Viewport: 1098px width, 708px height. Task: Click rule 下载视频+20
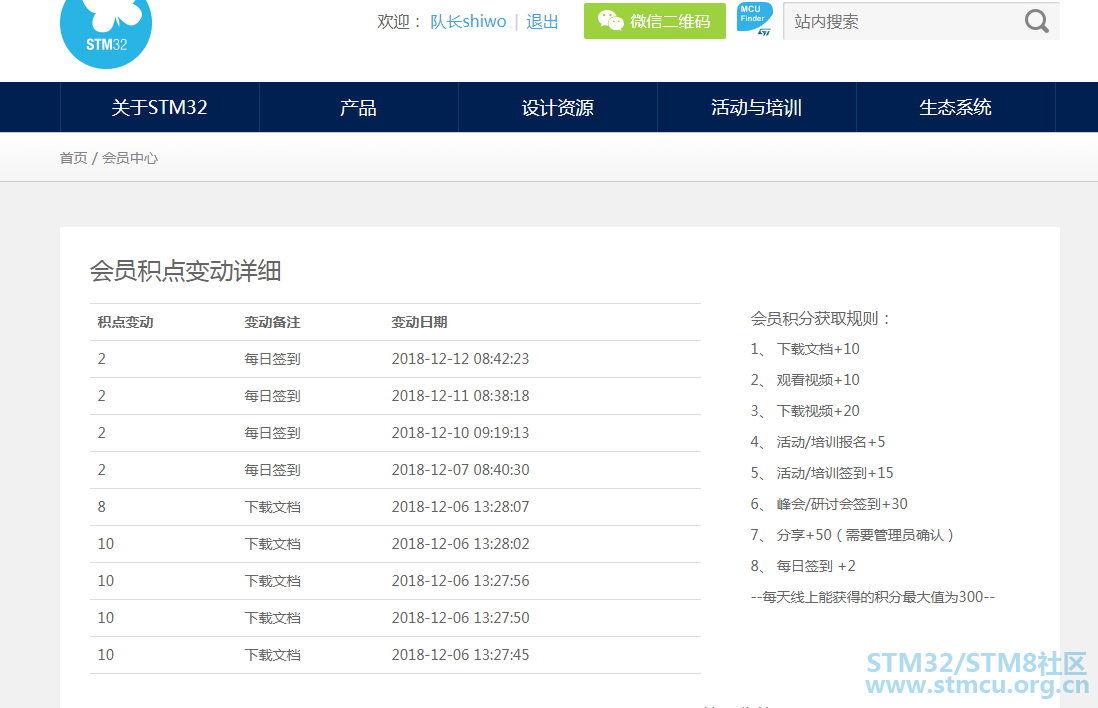pos(818,411)
